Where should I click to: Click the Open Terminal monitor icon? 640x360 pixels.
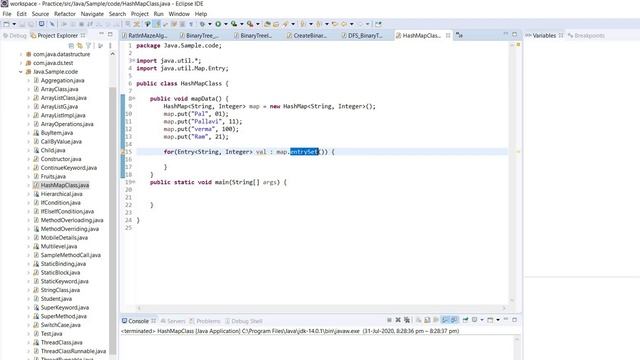(42, 24)
